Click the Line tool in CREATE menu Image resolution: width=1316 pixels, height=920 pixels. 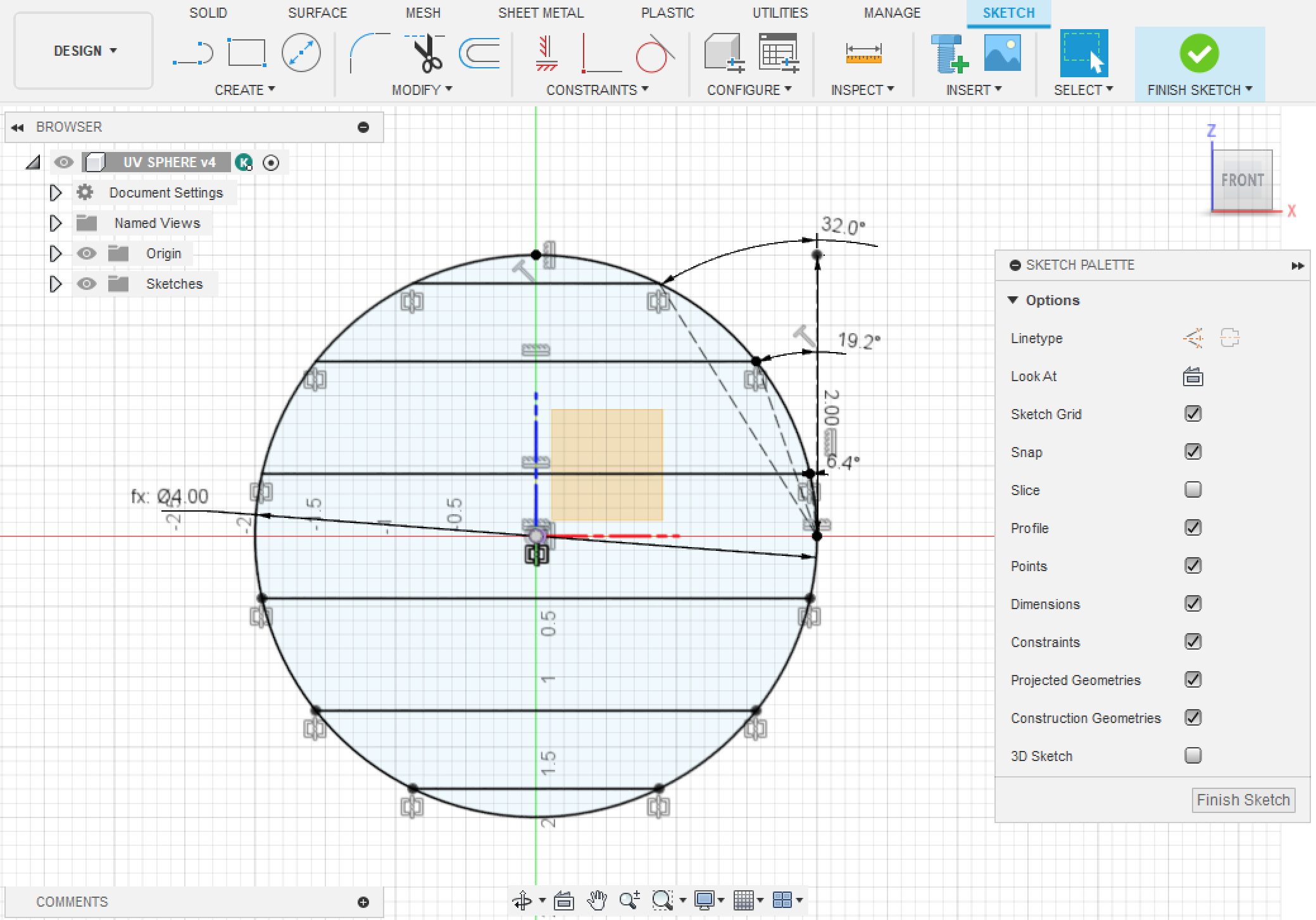click(x=192, y=54)
